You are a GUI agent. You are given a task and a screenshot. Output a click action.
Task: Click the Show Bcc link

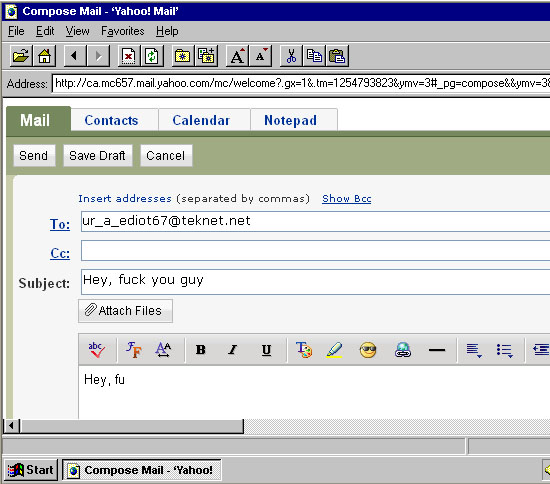[347, 199]
